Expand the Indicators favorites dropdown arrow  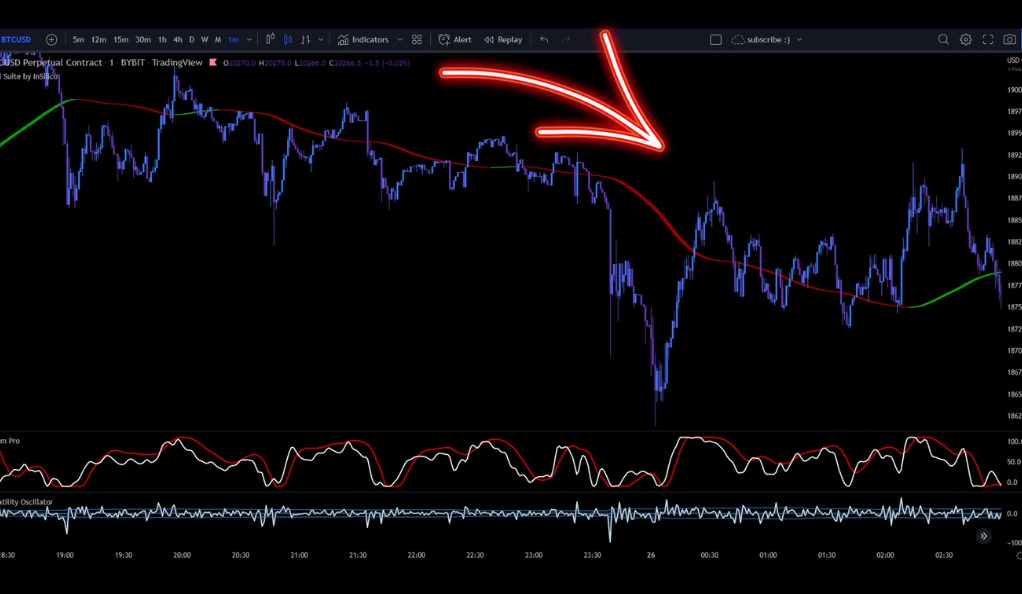tap(400, 40)
